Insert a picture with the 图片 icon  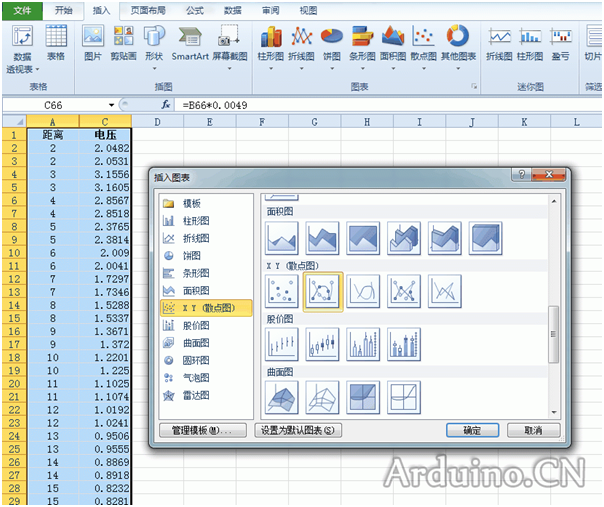tap(93, 45)
